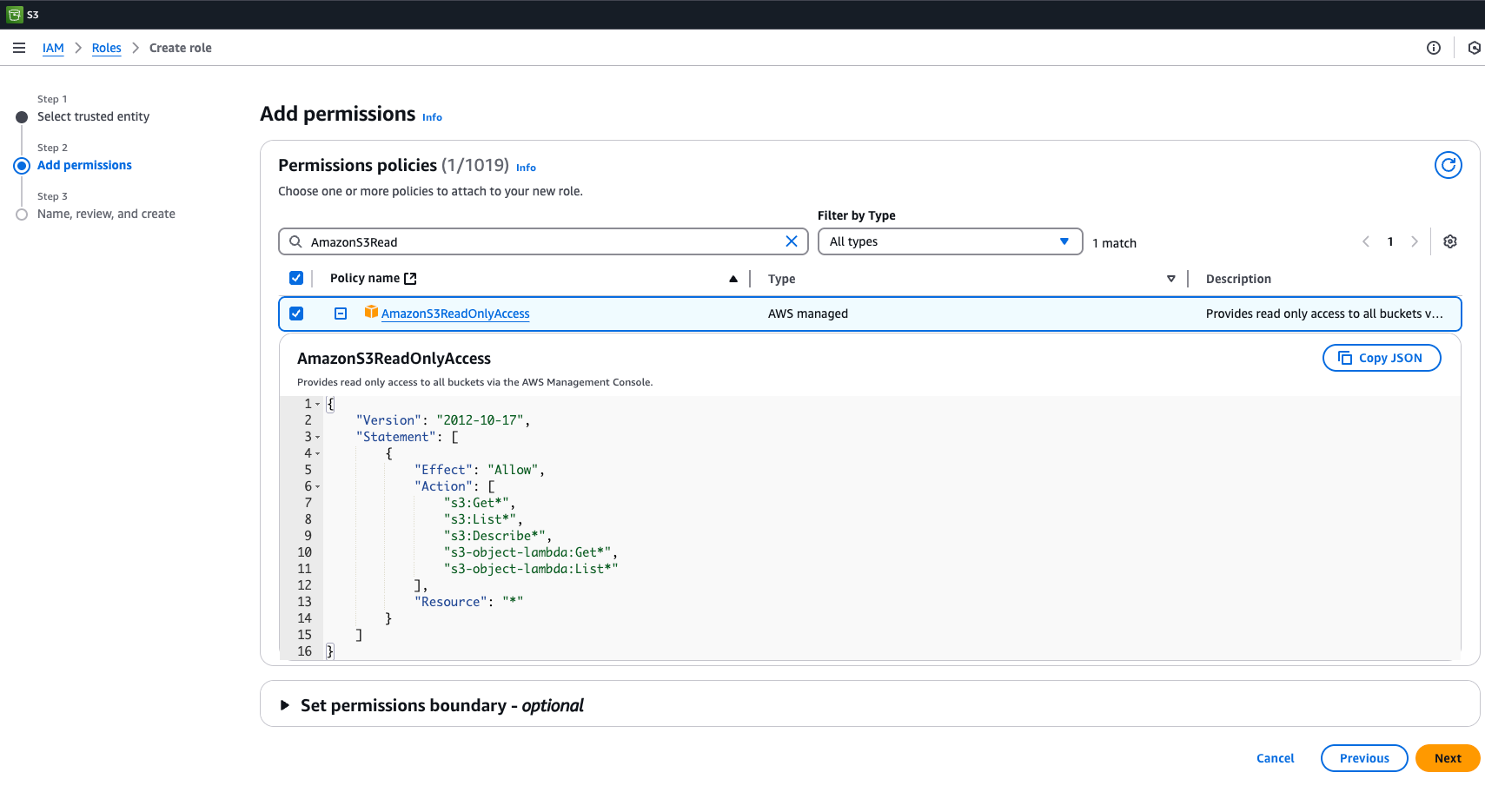Click the "s3:List*" action line

(x=483, y=519)
